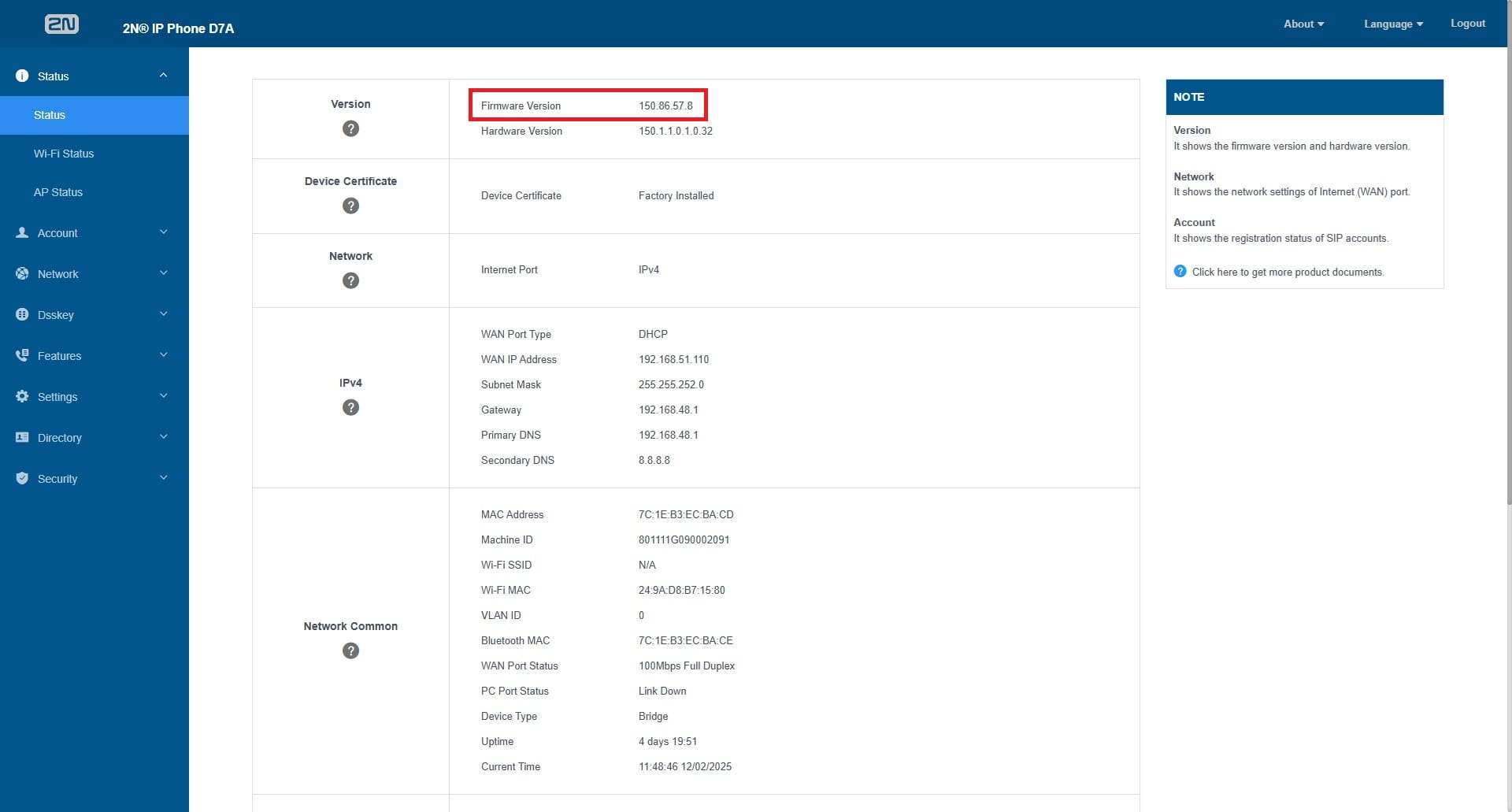Select WAN Port Type value DHCP
This screenshot has width=1512, height=812.
[653, 334]
